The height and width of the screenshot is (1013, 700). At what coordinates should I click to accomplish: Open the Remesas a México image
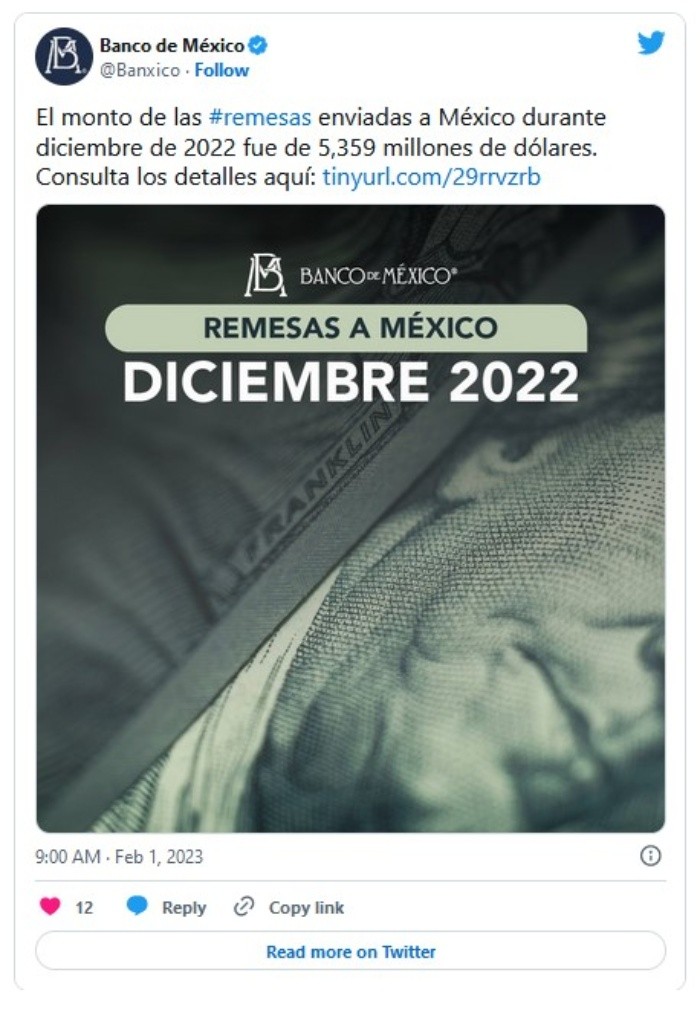[x=351, y=518]
